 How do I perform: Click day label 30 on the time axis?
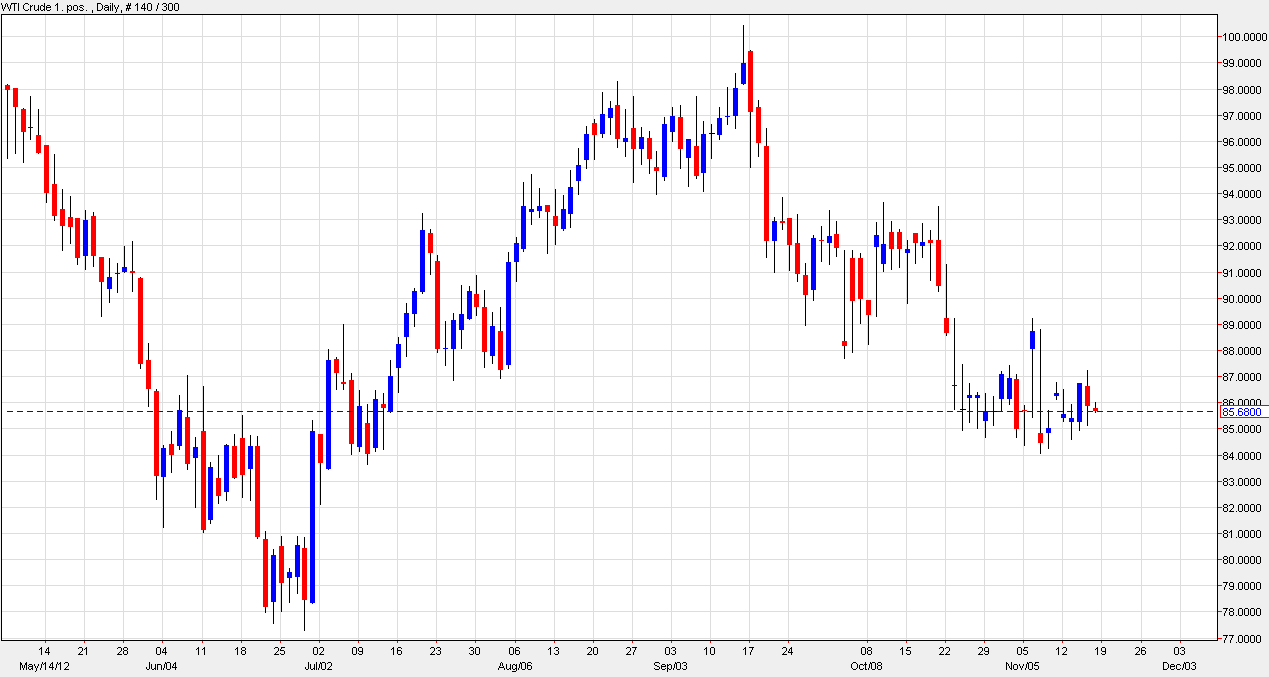point(474,649)
